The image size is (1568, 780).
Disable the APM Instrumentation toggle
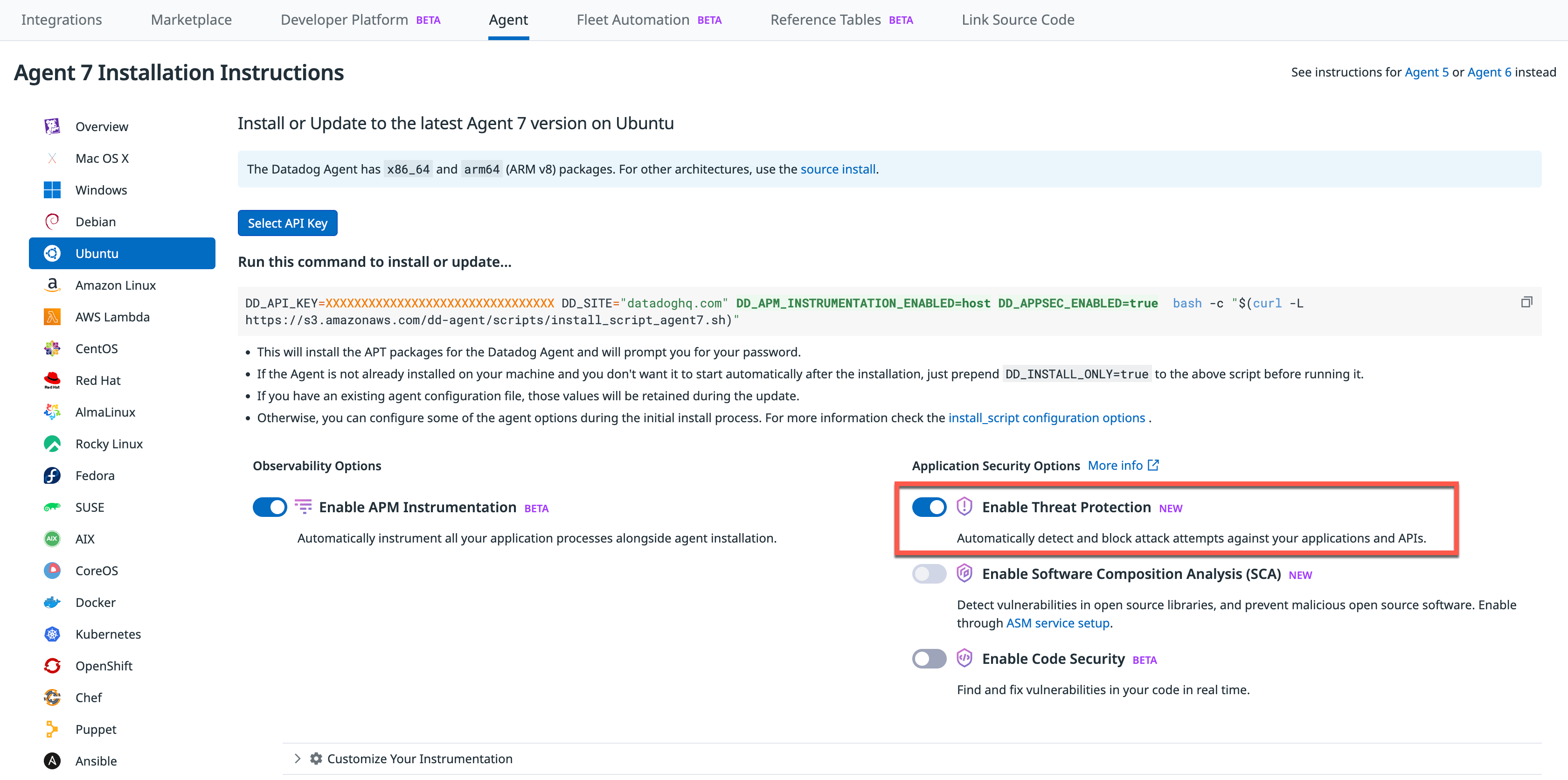tap(270, 507)
